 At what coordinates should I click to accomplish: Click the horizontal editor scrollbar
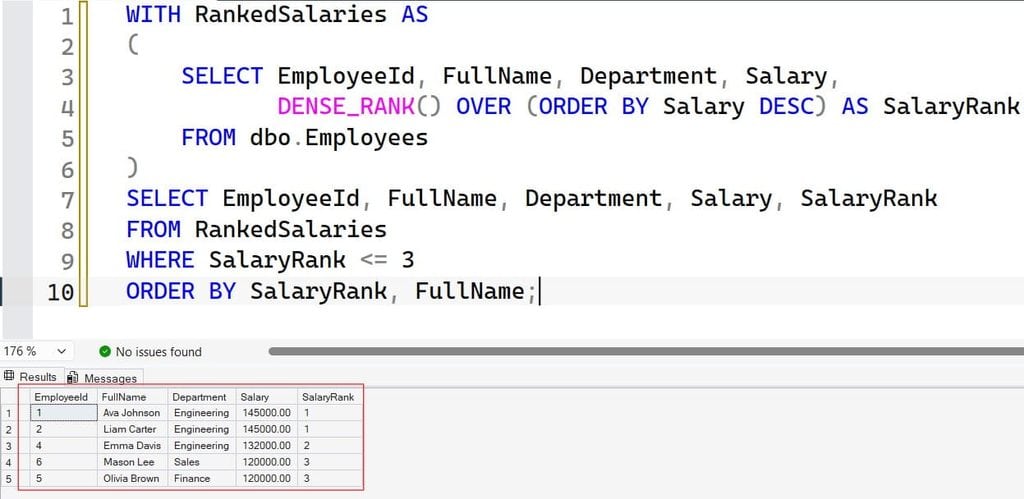tap(646, 351)
